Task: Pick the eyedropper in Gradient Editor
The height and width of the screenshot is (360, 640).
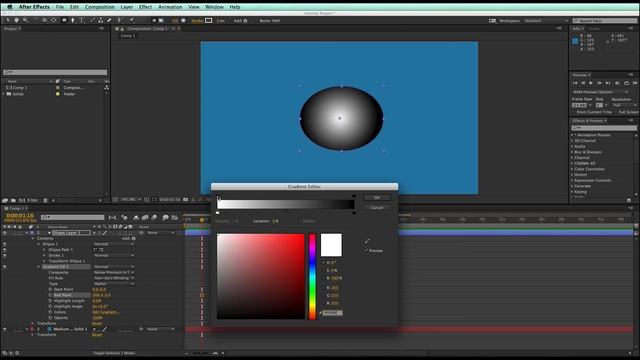Action: (367, 241)
